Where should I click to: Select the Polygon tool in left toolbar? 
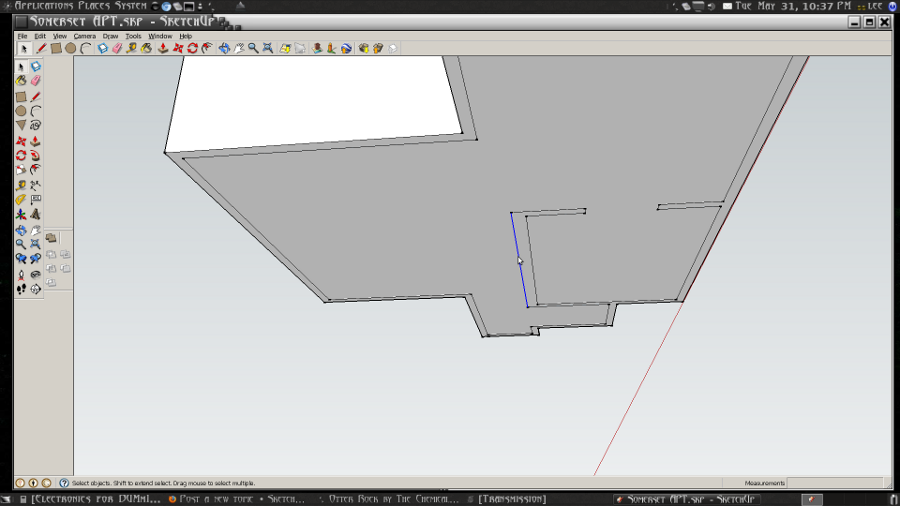21,126
